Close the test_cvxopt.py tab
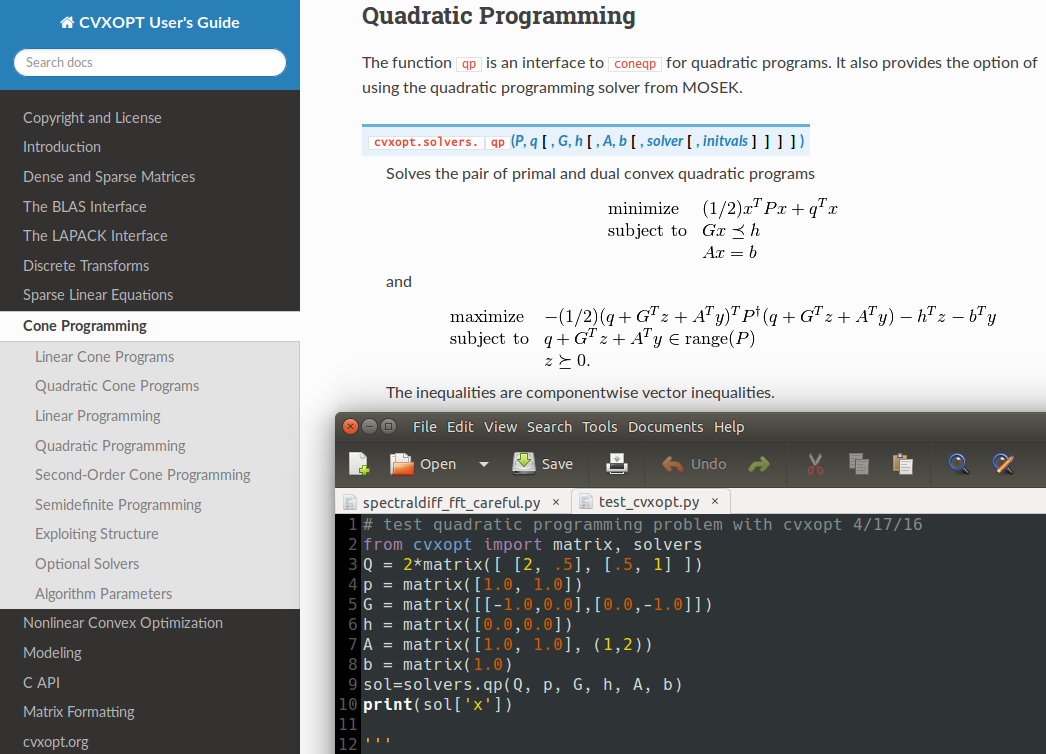Viewport: 1046px width, 754px height. (x=715, y=502)
